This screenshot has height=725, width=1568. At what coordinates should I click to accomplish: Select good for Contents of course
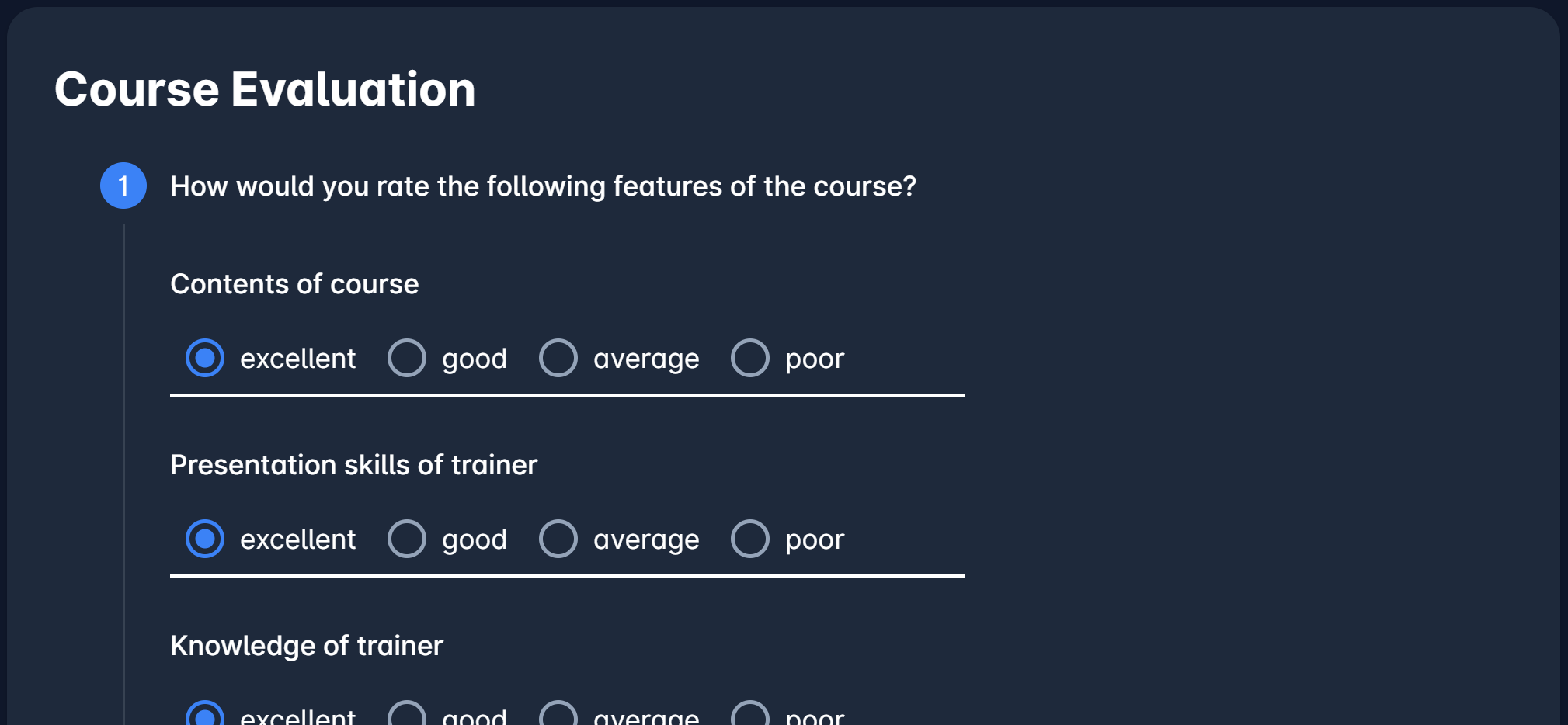[x=407, y=358]
